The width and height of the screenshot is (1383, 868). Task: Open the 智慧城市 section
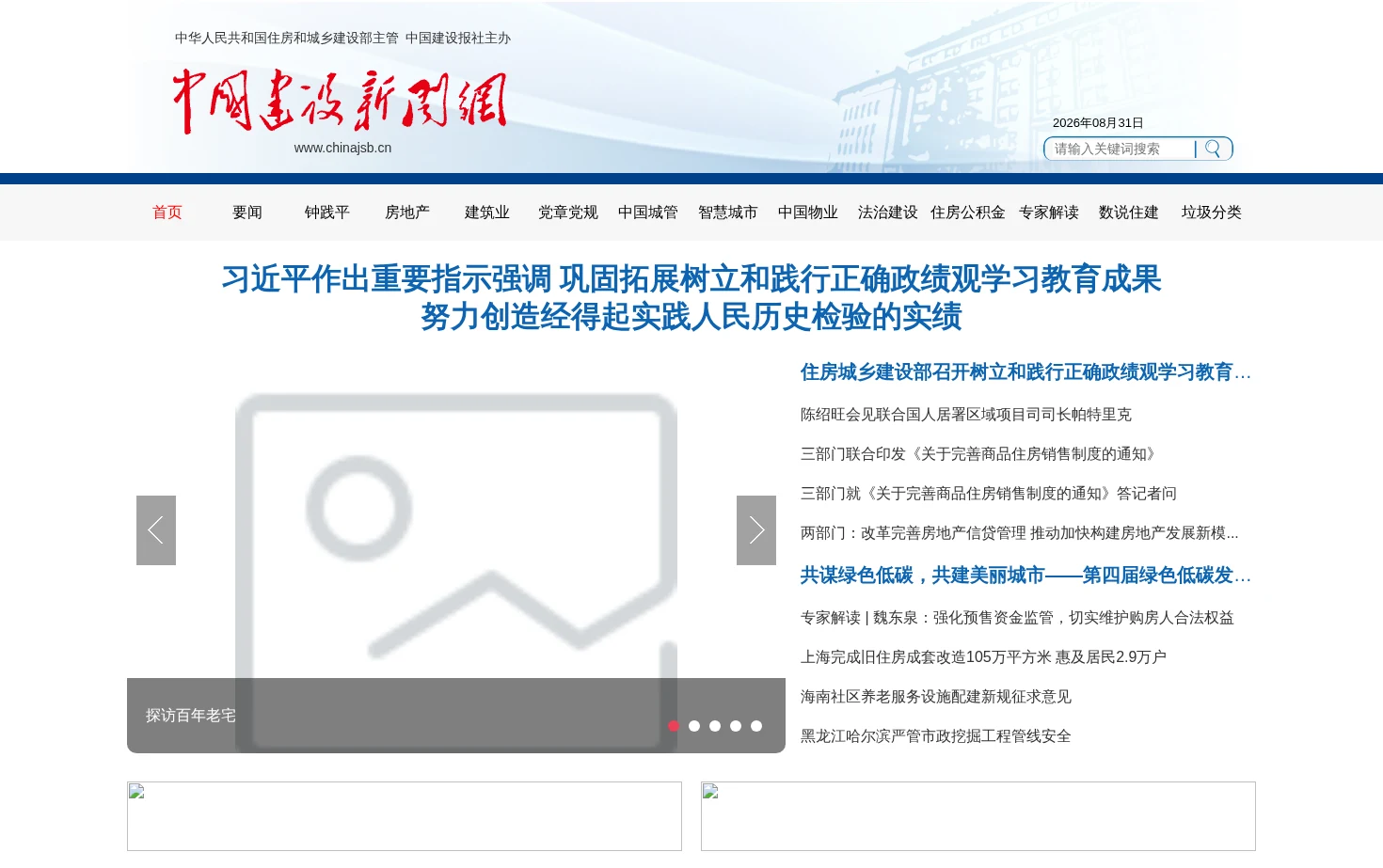pyautogui.click(x=728, y=213)
